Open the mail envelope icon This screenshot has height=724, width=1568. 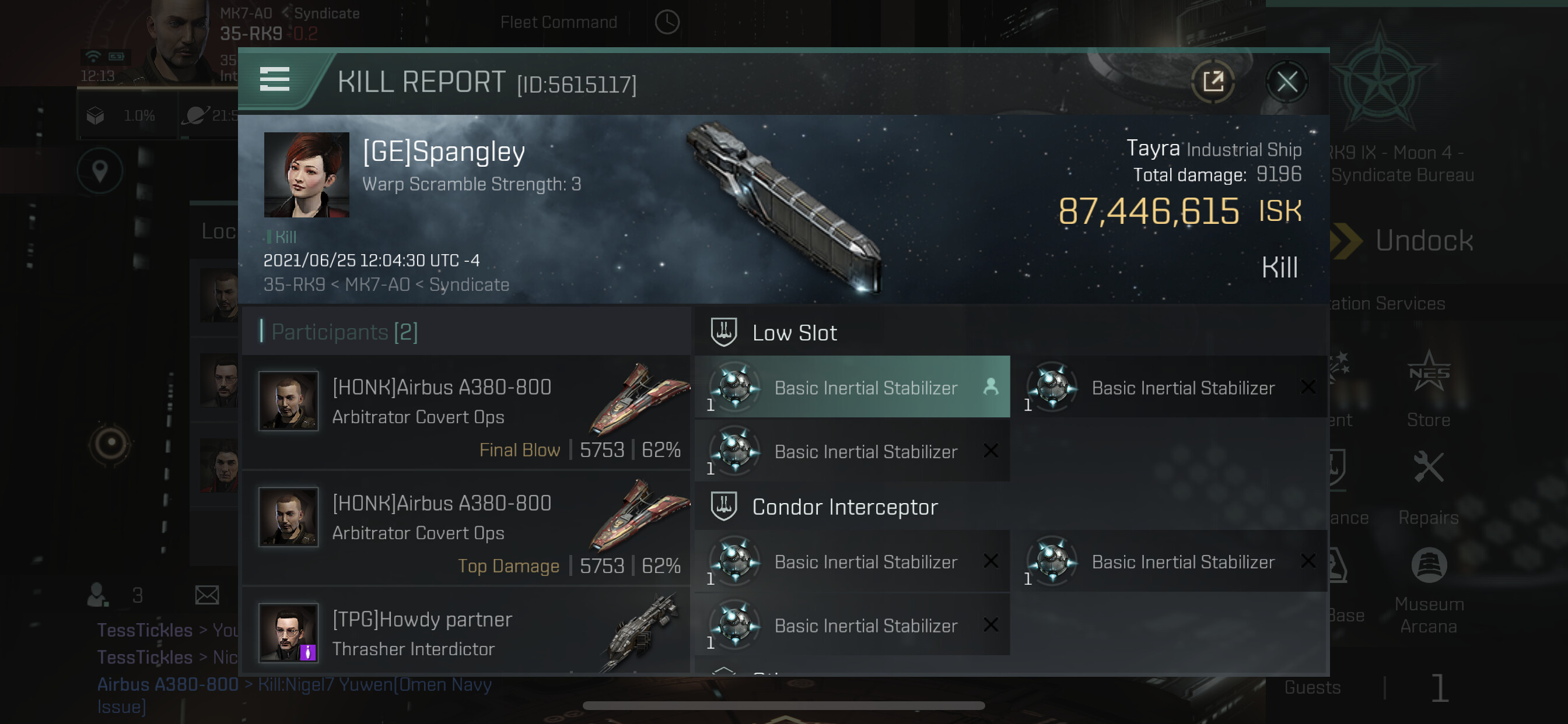click(207, 595)
